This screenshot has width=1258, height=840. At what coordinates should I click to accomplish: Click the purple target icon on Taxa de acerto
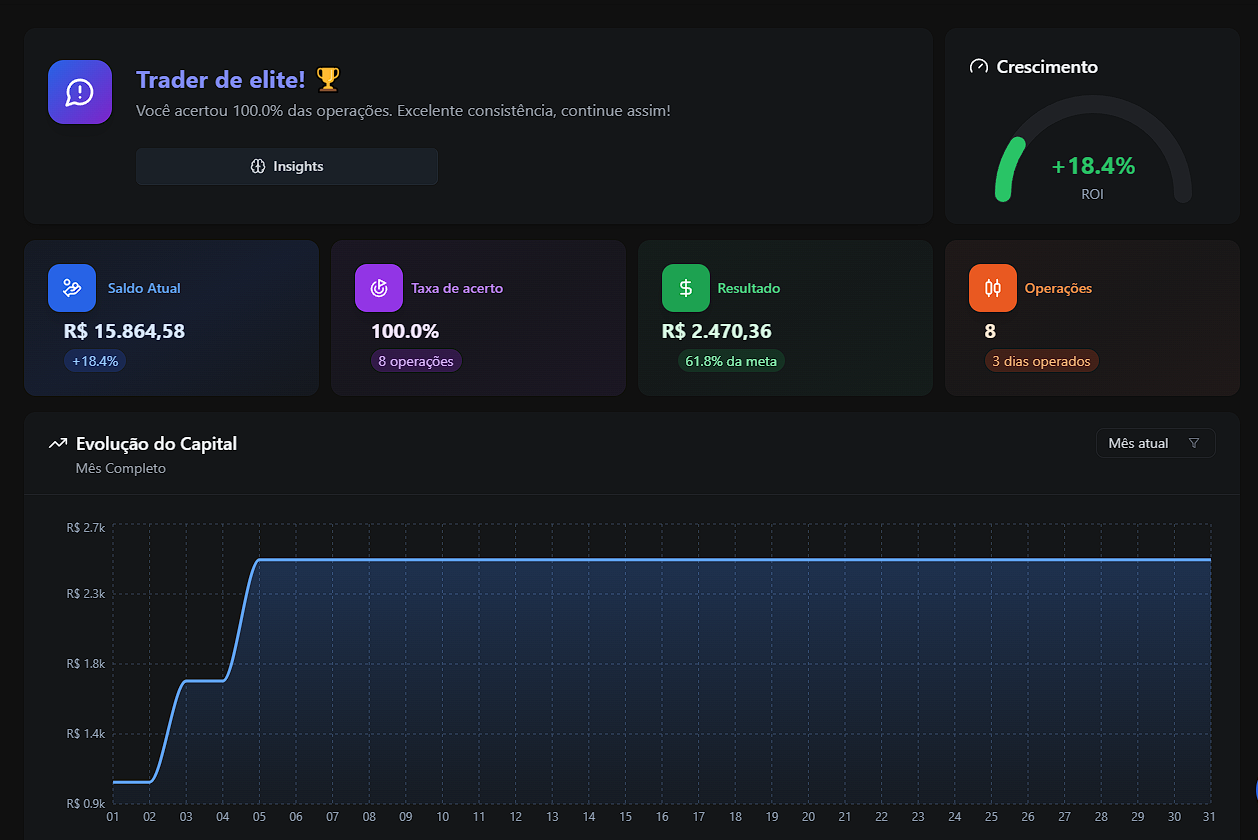click(x=378, y=287)
